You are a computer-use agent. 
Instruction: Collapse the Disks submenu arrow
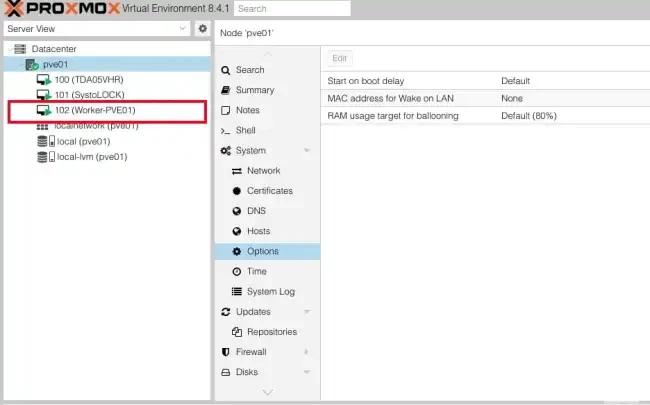tap(307, 372)
